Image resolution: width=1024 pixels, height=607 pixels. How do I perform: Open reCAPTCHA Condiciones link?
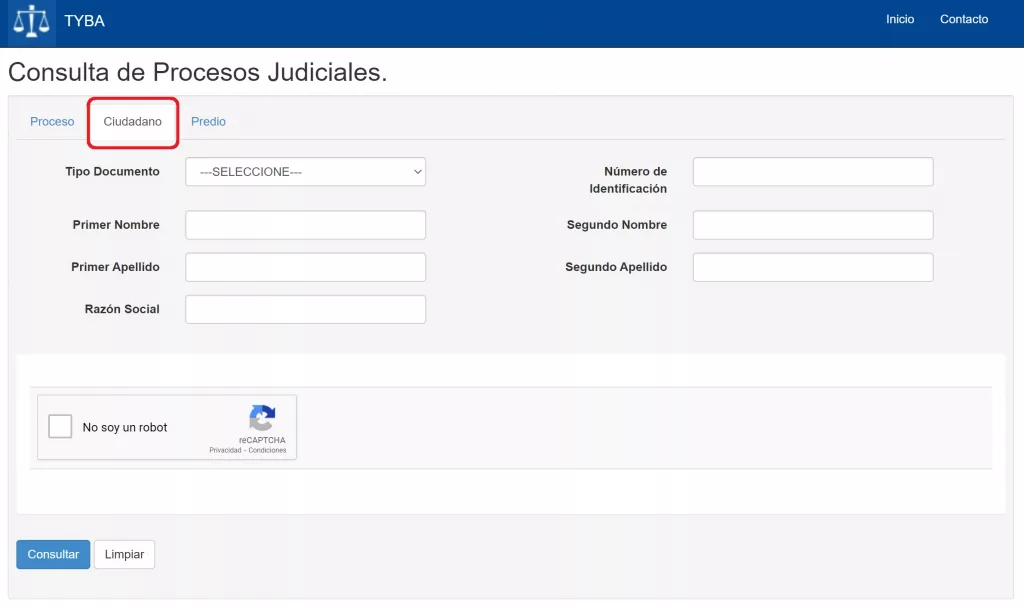pos(268,451)
